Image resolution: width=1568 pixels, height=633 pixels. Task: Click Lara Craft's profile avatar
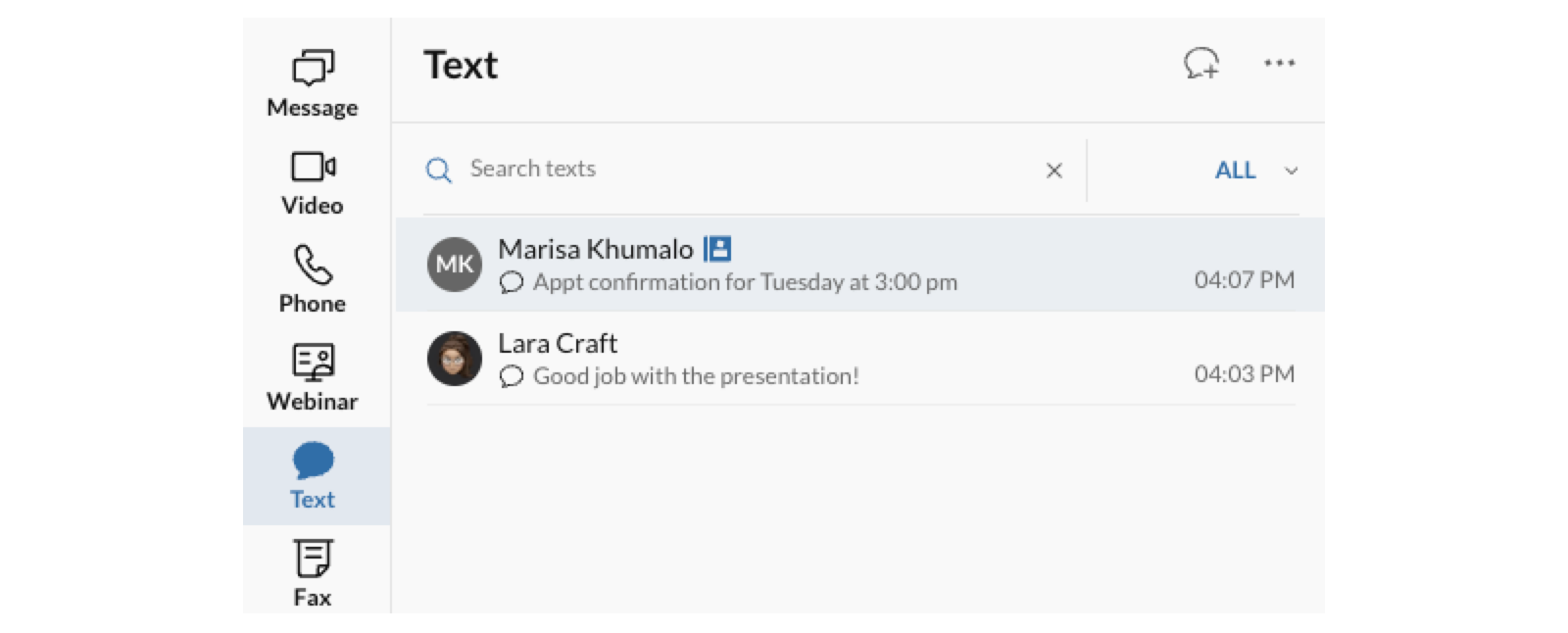tap(454, 359)
